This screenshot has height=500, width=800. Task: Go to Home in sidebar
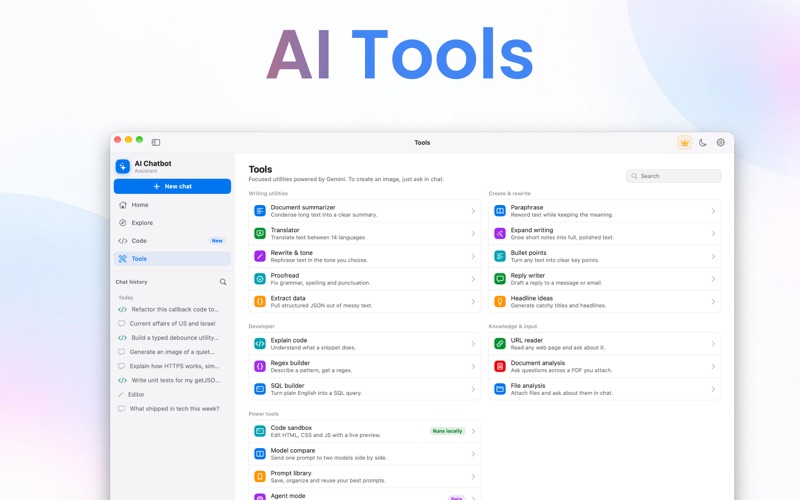172,205
